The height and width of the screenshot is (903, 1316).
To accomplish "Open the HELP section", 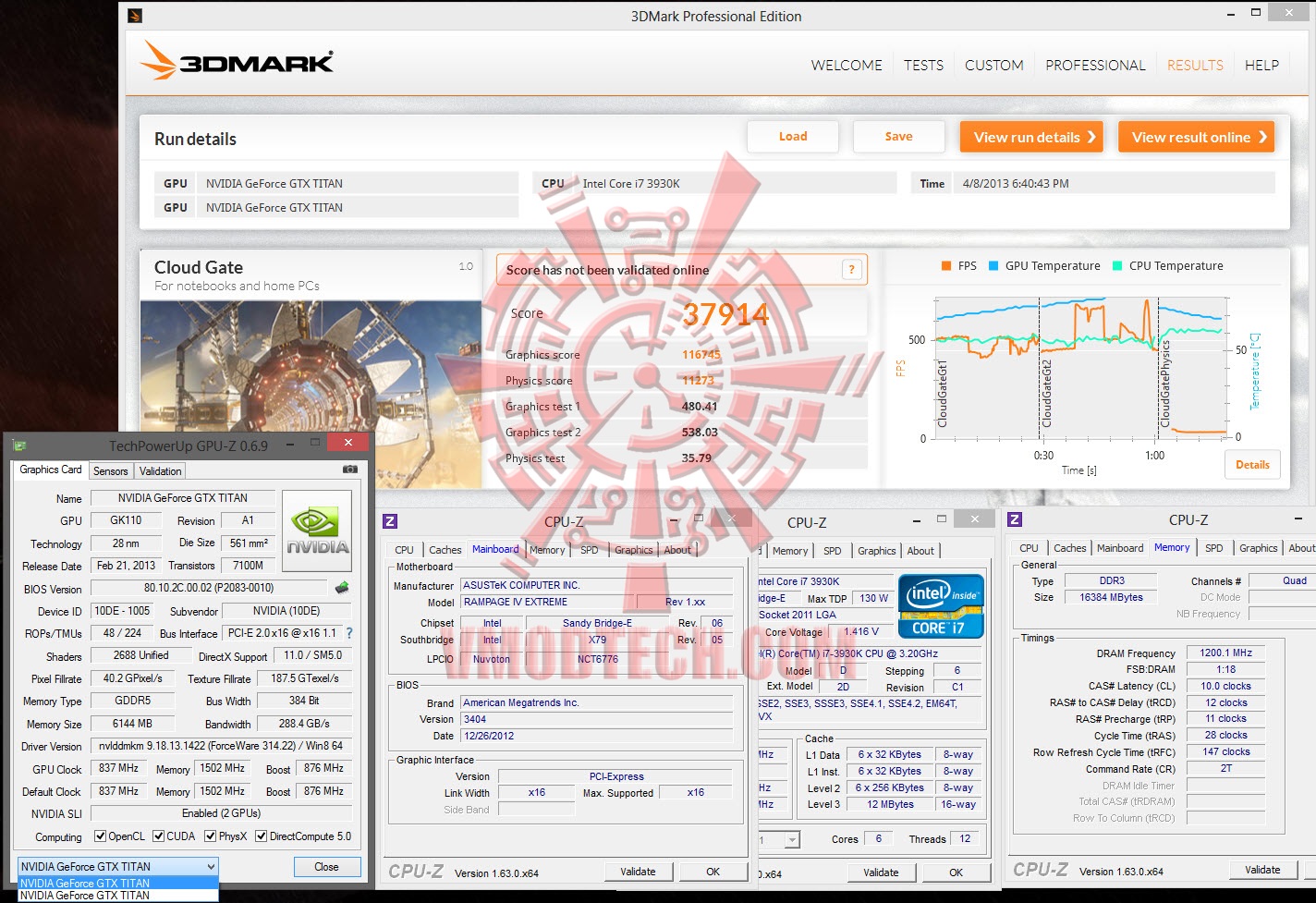I will (1261, 65).
